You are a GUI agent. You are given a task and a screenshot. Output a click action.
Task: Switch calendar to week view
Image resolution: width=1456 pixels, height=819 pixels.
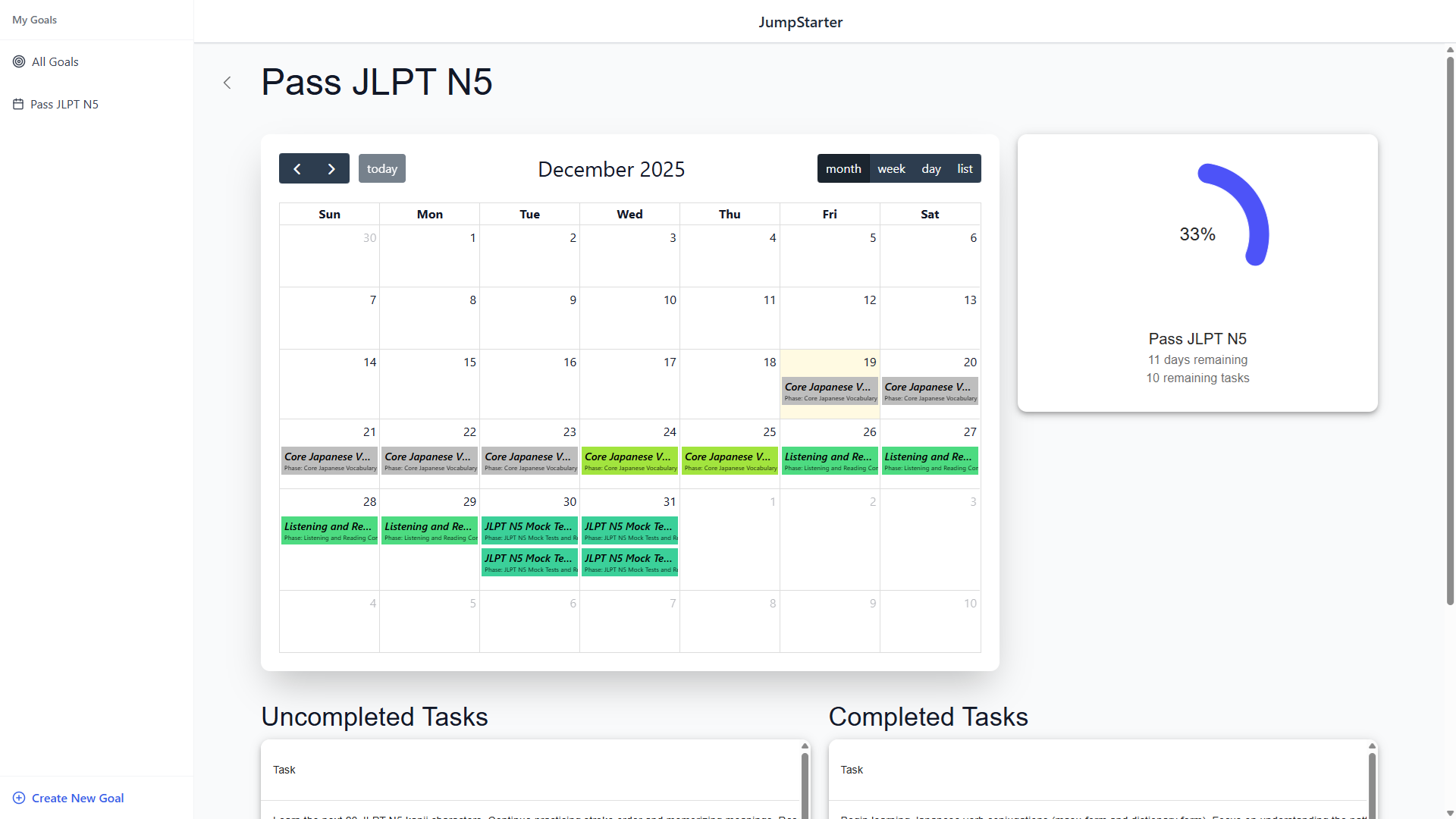pyautogui.click(x=891, y=168)
